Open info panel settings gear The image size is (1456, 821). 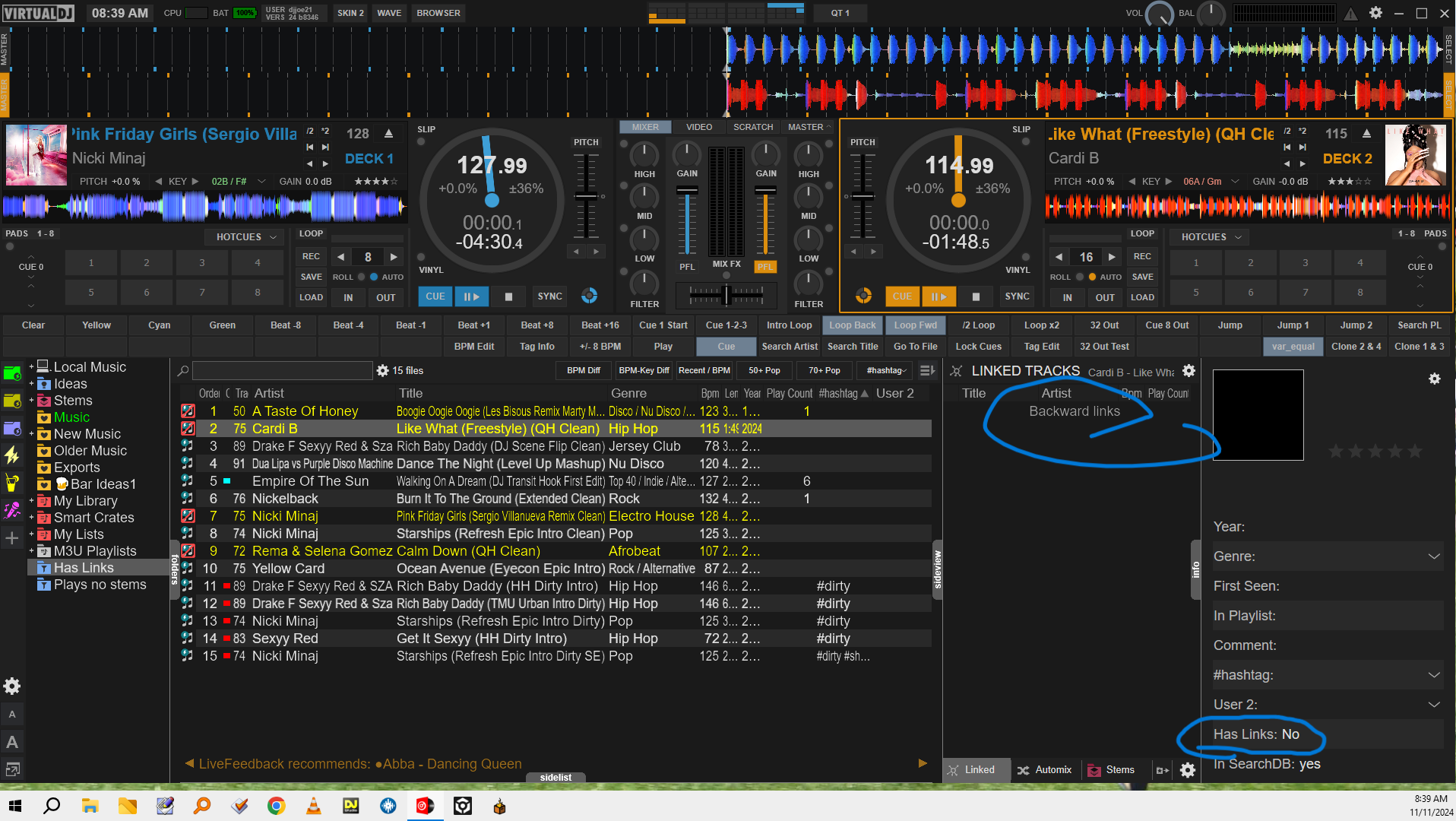(1435, 379)
